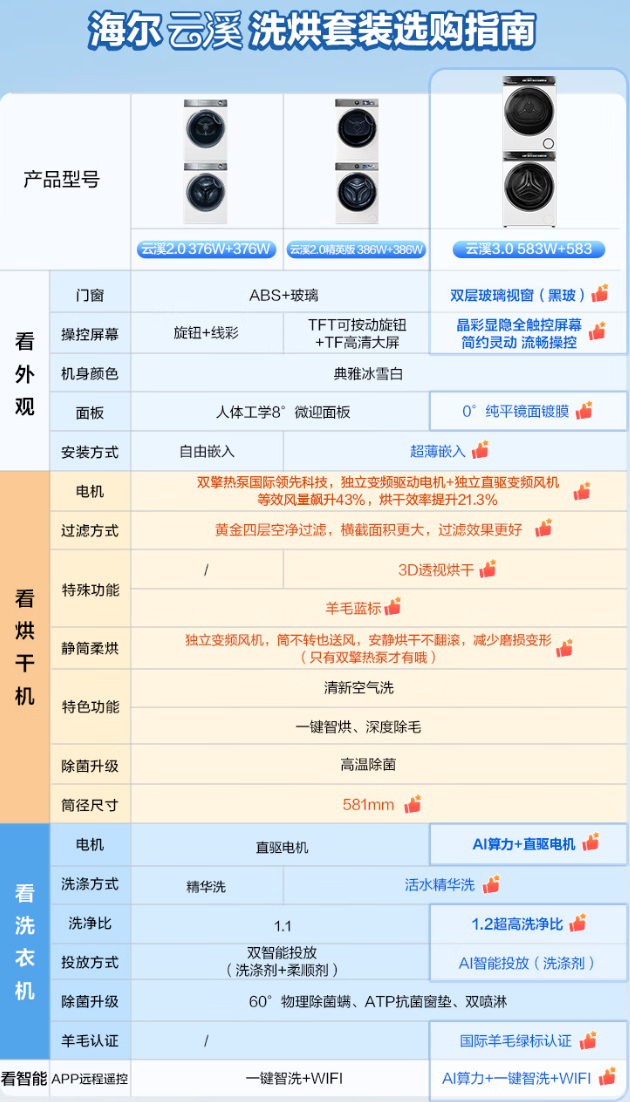This screenshot has height=1102, width=630.
Task: Click the thumbs-up beside 超薄嵌入
Action: coord(480,450)
